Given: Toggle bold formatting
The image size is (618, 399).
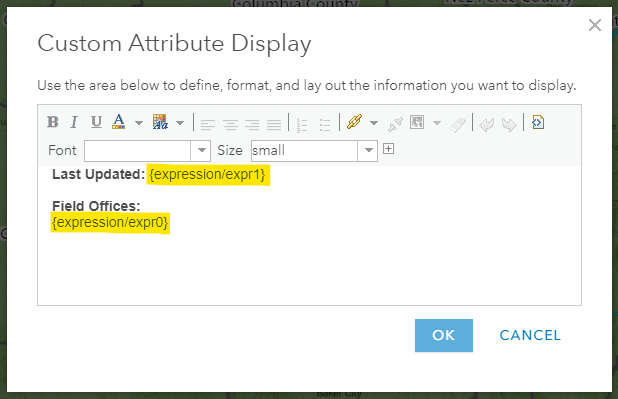Looking at the screenshot, I should [x=53, y=122].
